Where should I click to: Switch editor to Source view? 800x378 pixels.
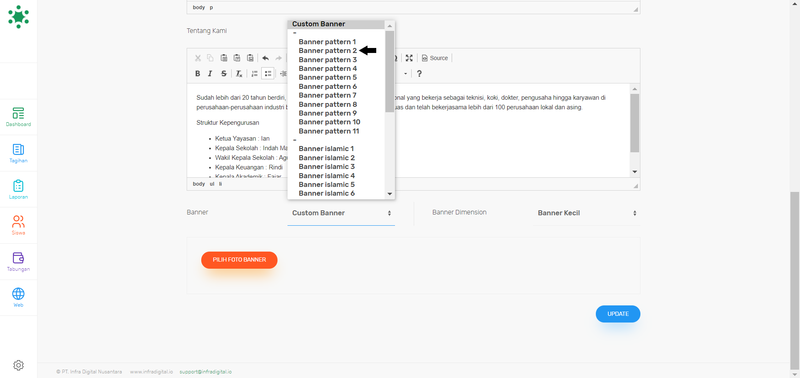435,58
